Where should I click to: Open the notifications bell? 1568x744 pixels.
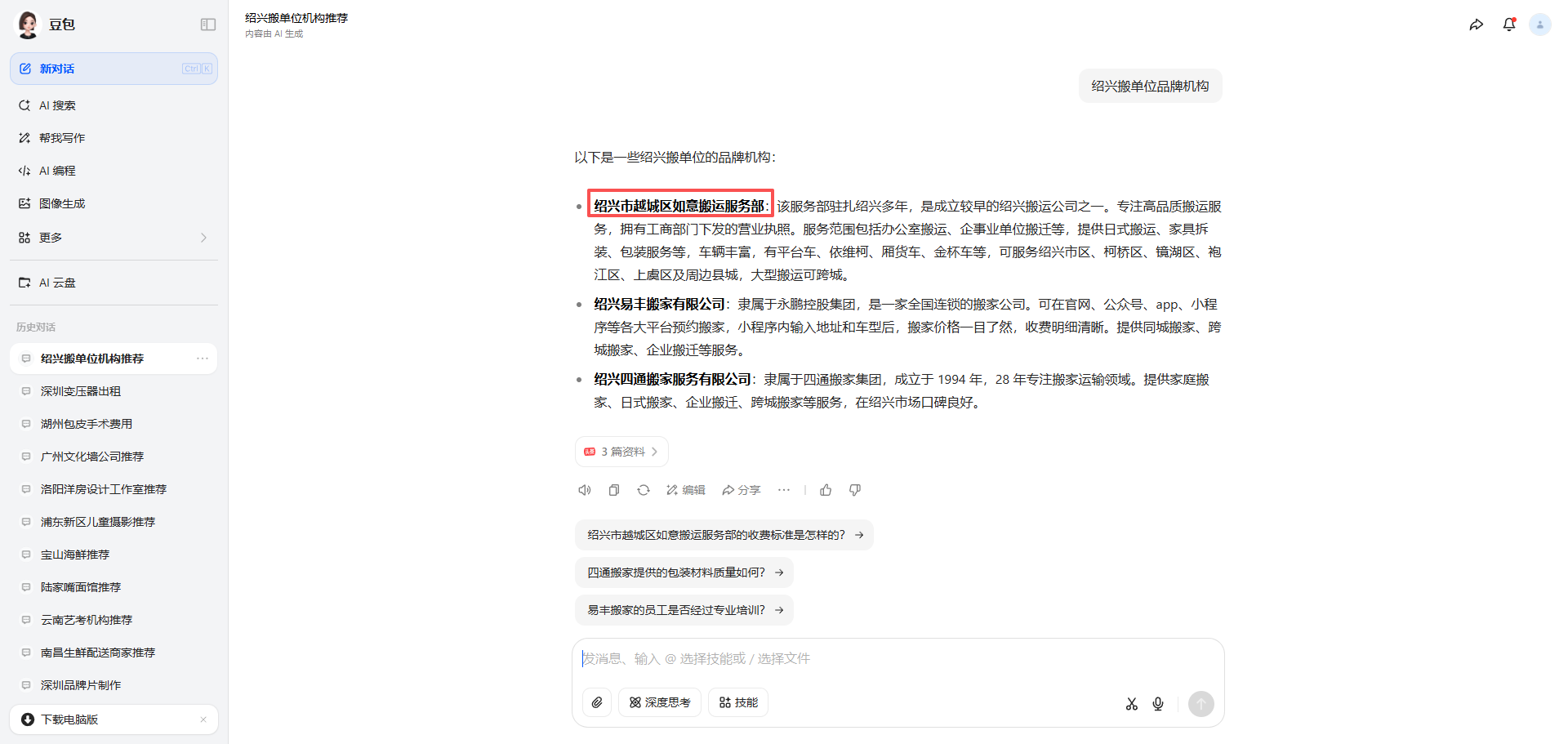coord(1508,25)
